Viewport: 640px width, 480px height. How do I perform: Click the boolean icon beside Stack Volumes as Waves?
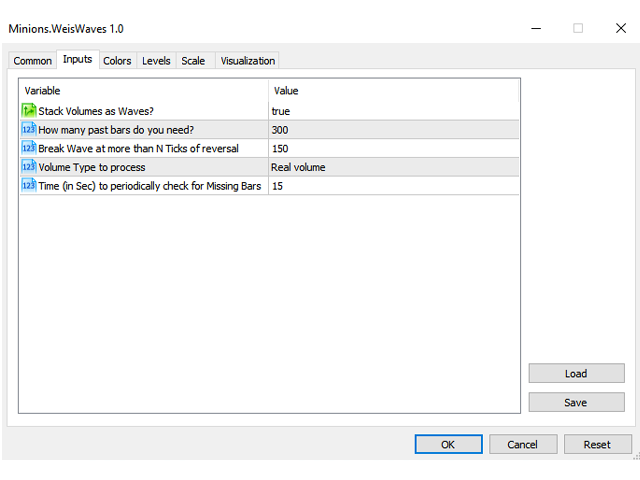(29, 111)
